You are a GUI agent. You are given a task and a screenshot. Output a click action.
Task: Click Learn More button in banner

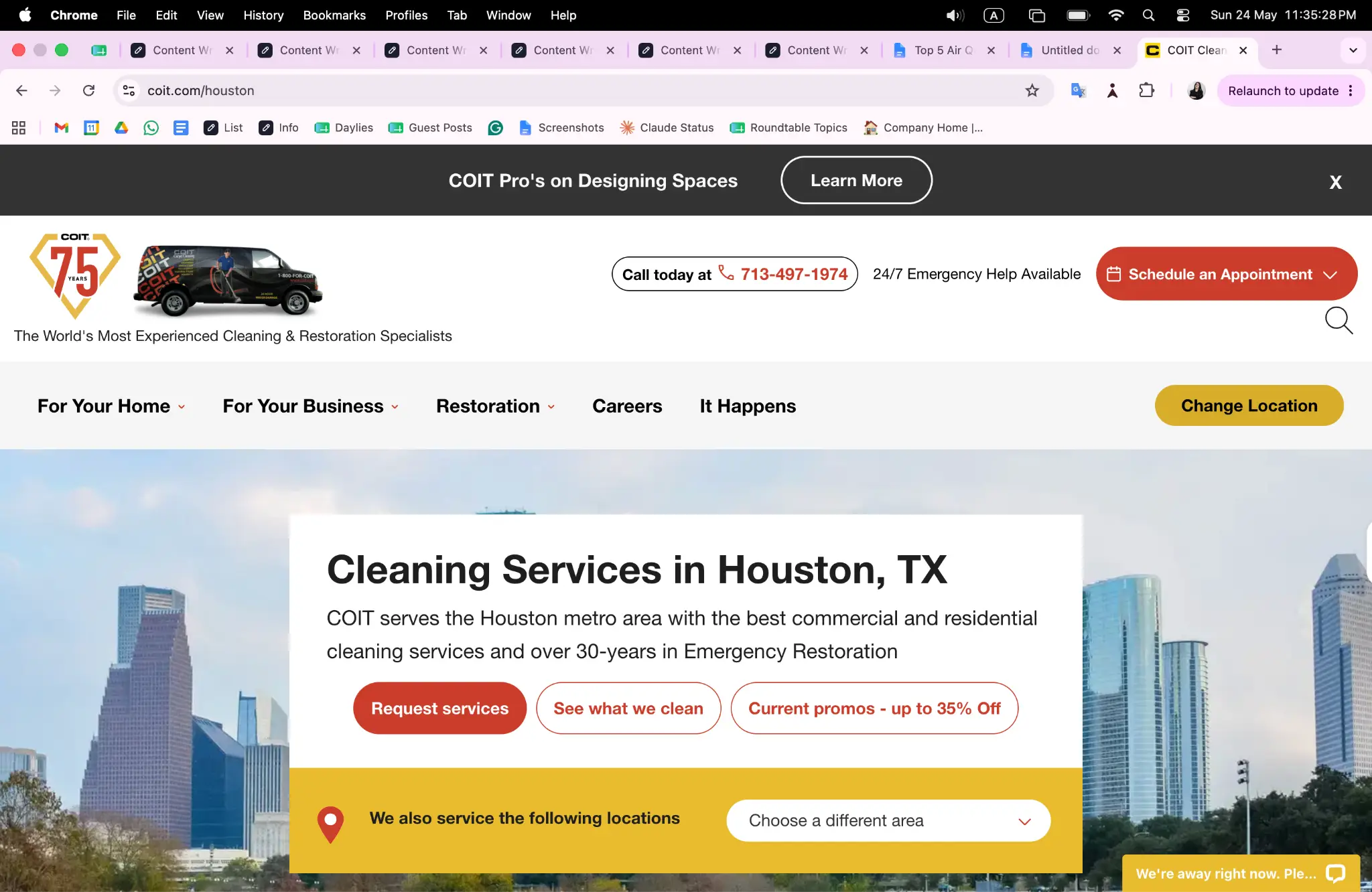pyautogui.click(x=856, y=180)
